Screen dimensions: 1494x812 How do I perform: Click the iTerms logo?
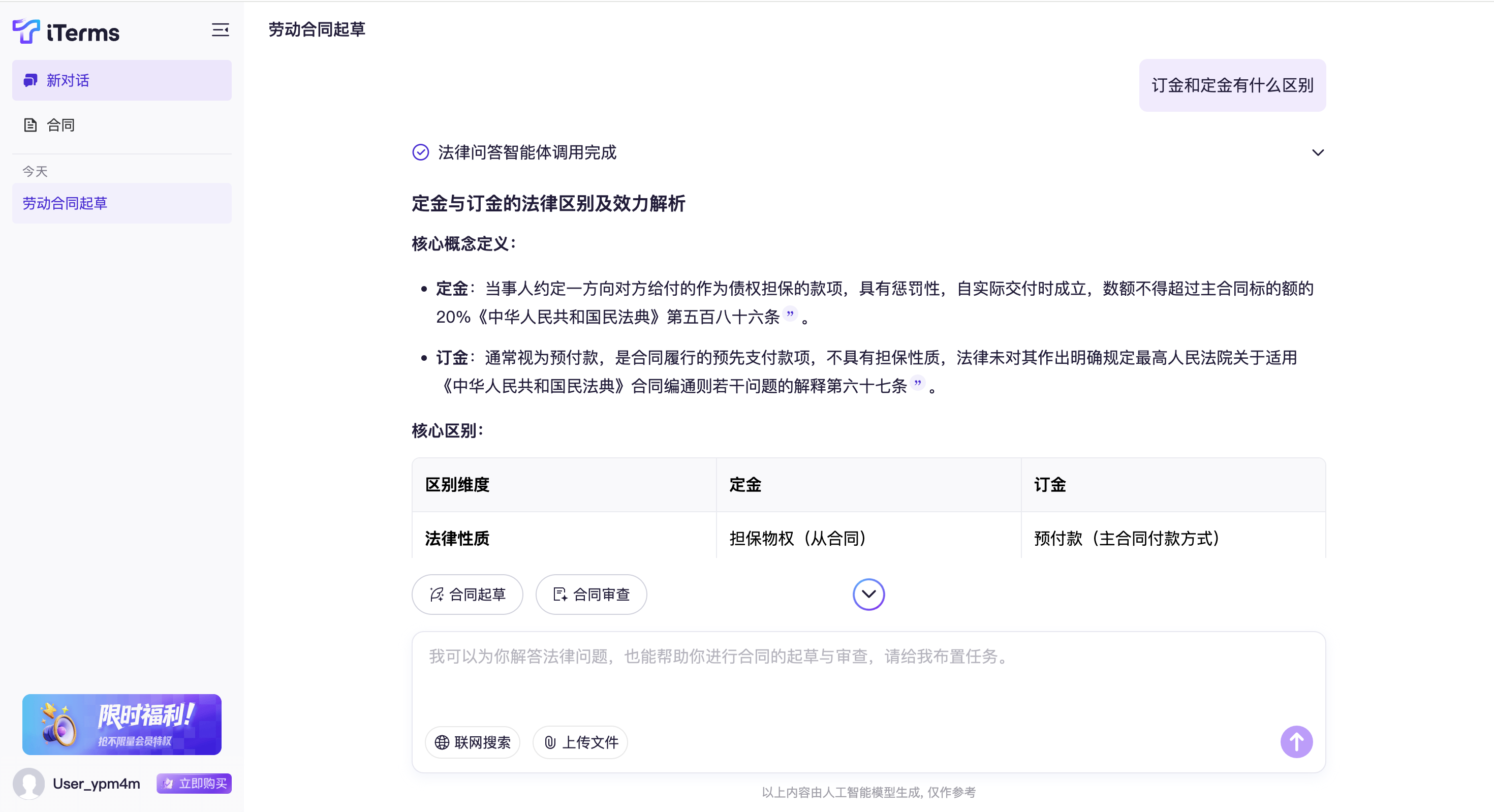pyautogui.click(x=66, y=32)
